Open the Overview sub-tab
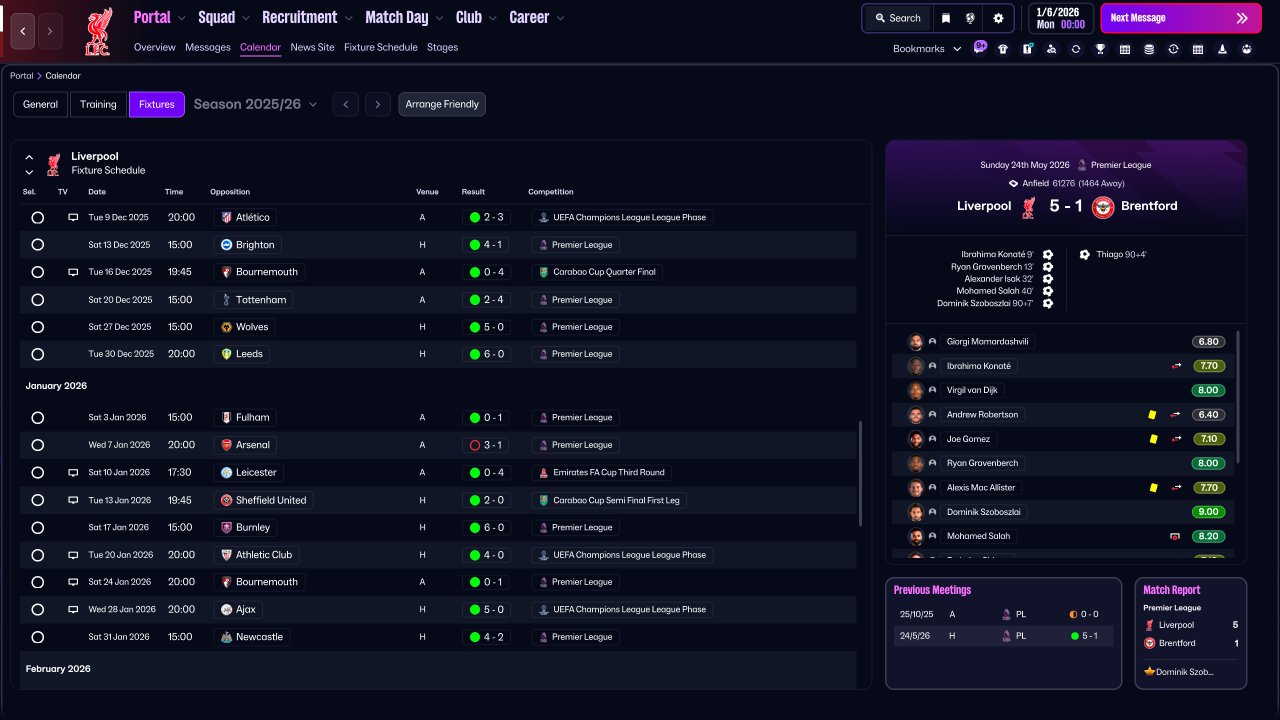The image size is (1280, 720). (x=154, y=47)
